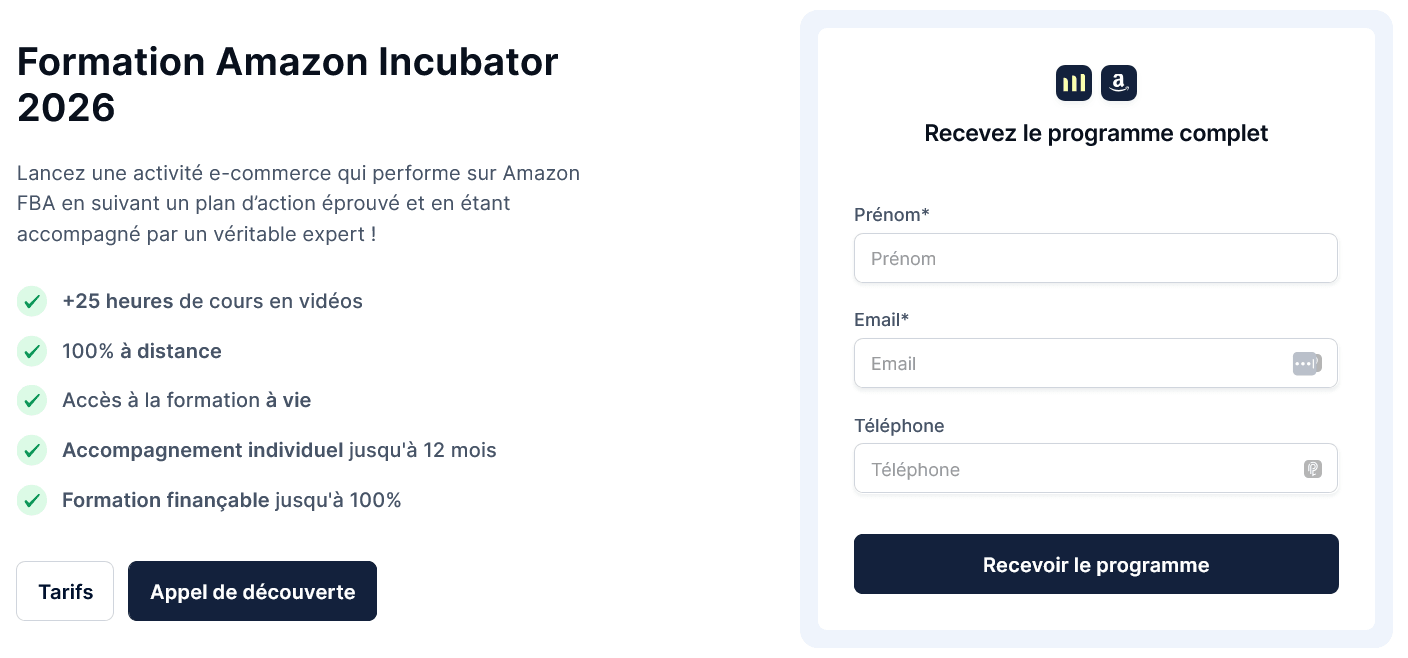
Task: Click the password-manager icon in the Téléphone field
Action: [1313, 469]
